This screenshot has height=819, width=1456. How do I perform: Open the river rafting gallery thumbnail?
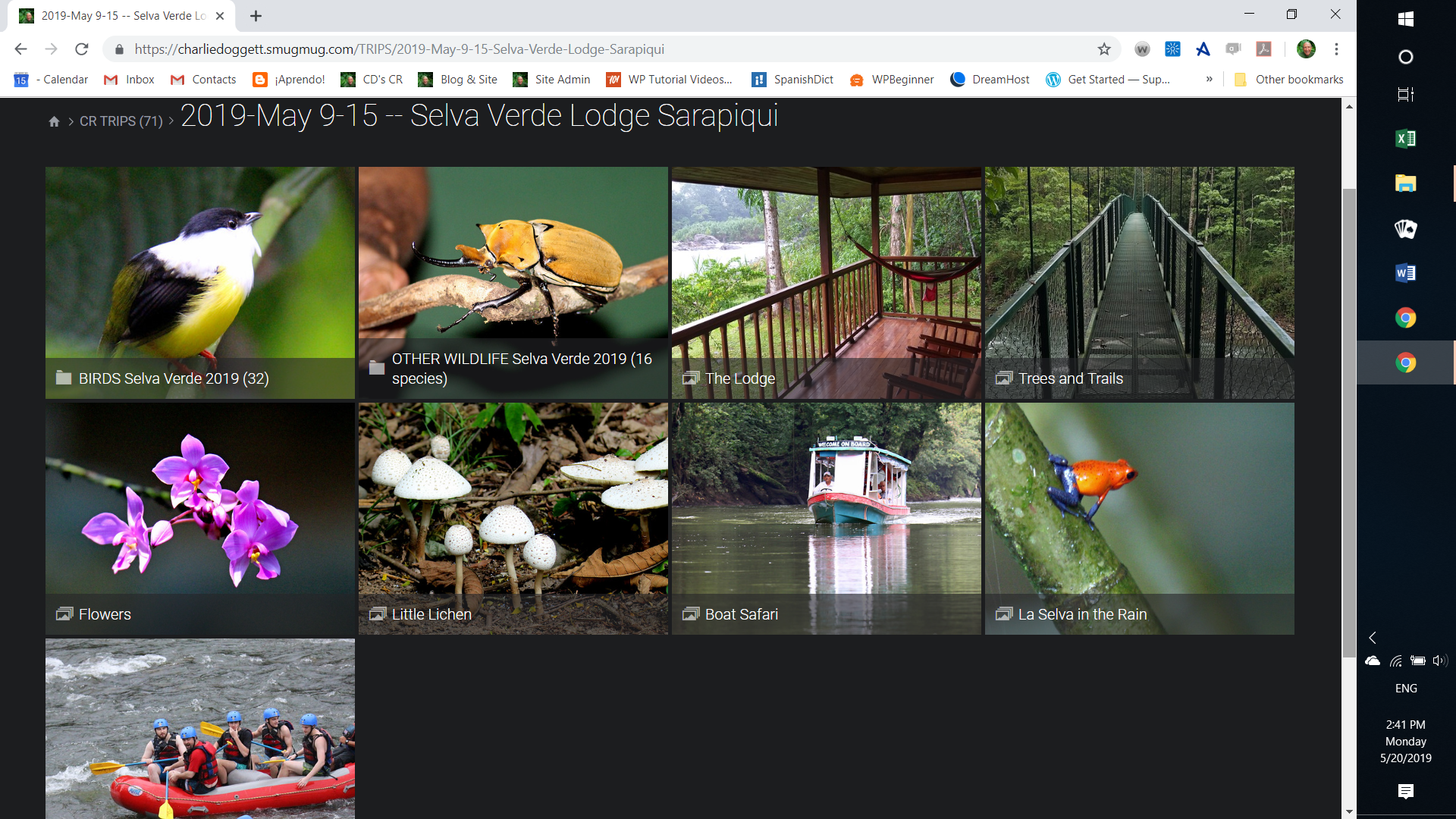[200, 729]
